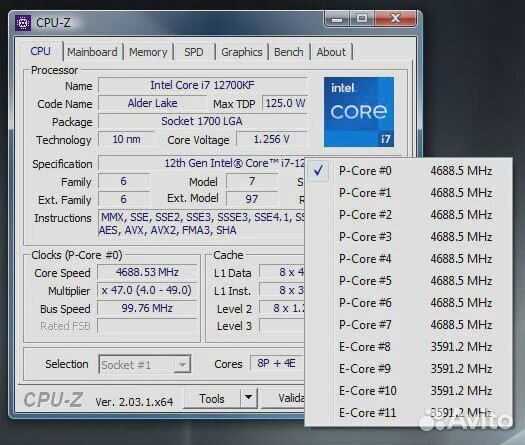Open the SPD tab

point(194,52)
